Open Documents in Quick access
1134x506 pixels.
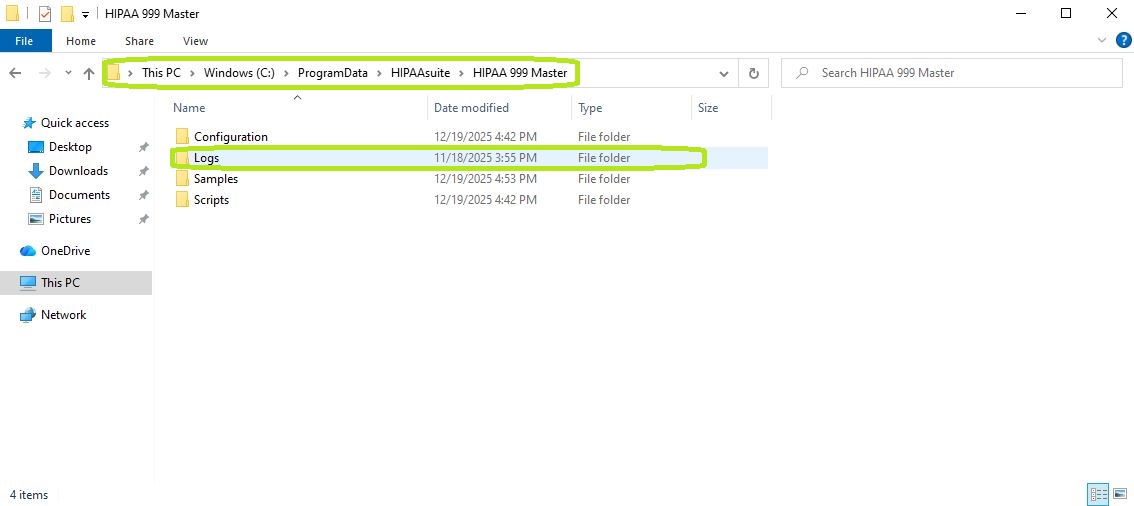80,194
